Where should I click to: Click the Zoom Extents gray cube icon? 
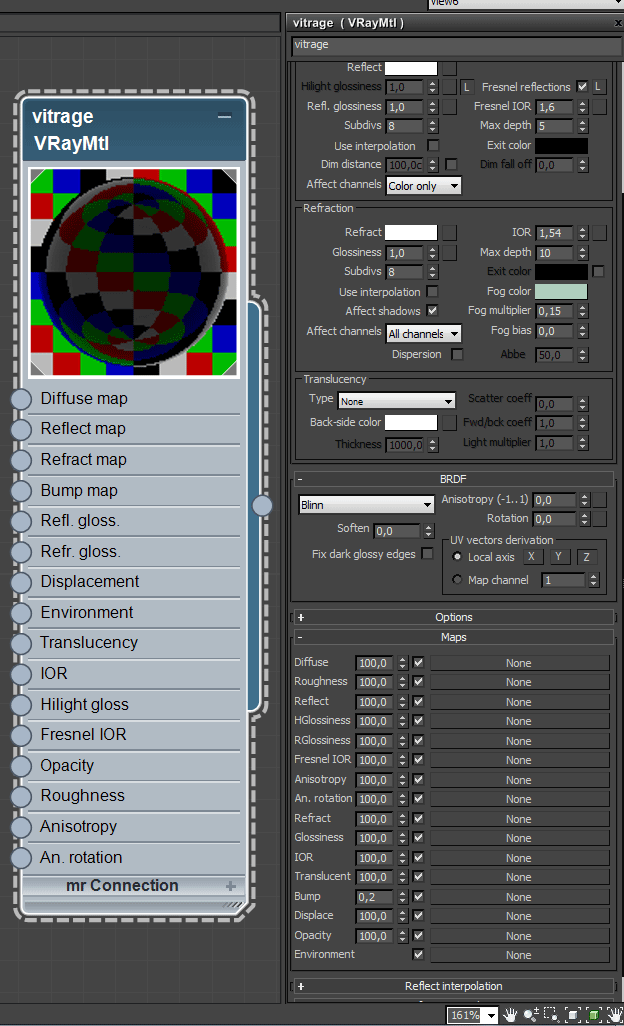click(573, 1014)
